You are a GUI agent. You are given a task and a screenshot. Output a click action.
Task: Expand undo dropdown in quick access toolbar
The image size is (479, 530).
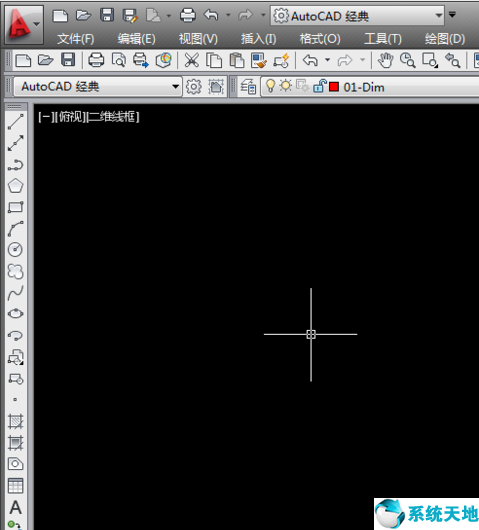[228, 15]
